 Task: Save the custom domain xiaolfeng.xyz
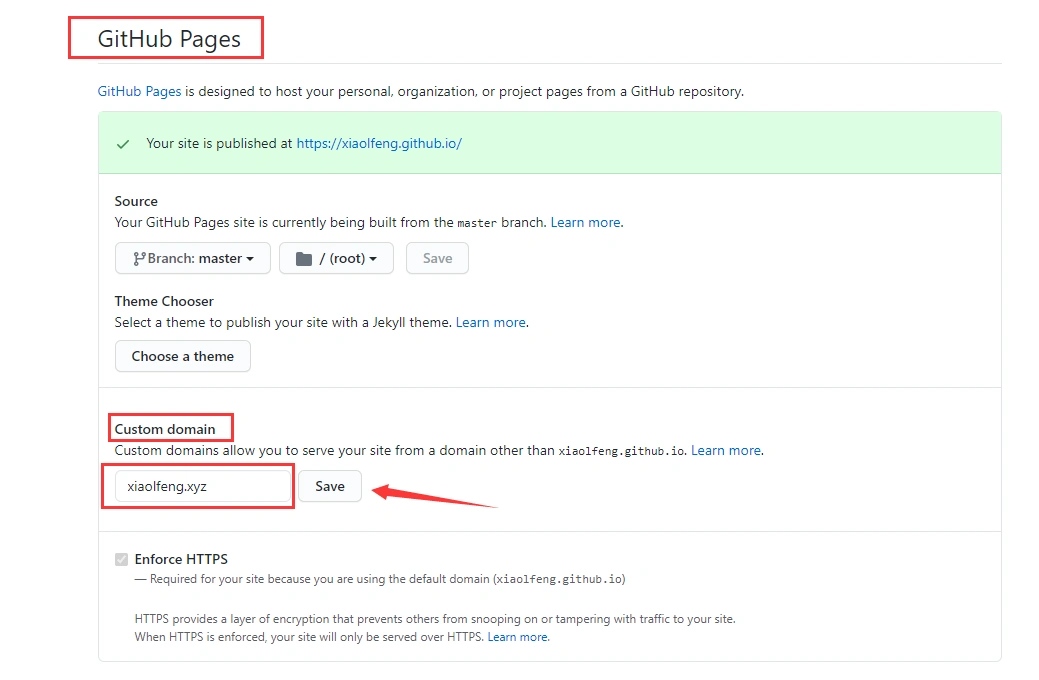pyautogui.click(x=330, y=486)
